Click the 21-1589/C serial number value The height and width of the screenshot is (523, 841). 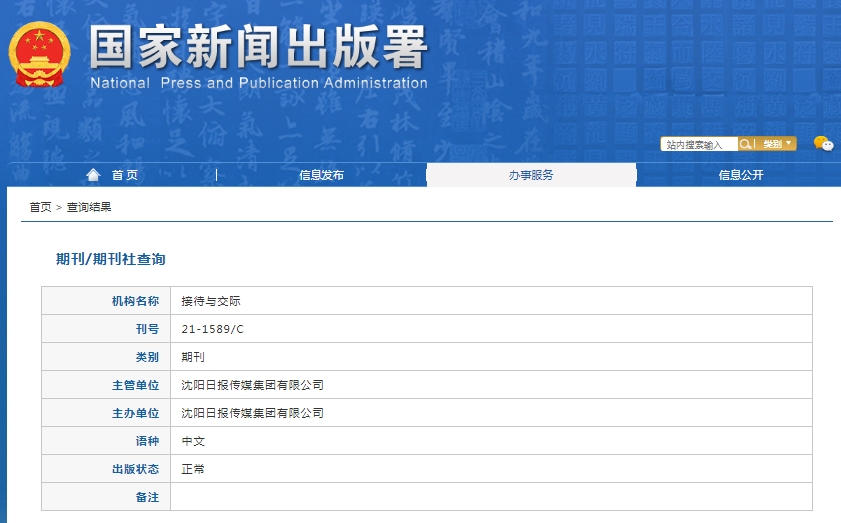(212, 329)
